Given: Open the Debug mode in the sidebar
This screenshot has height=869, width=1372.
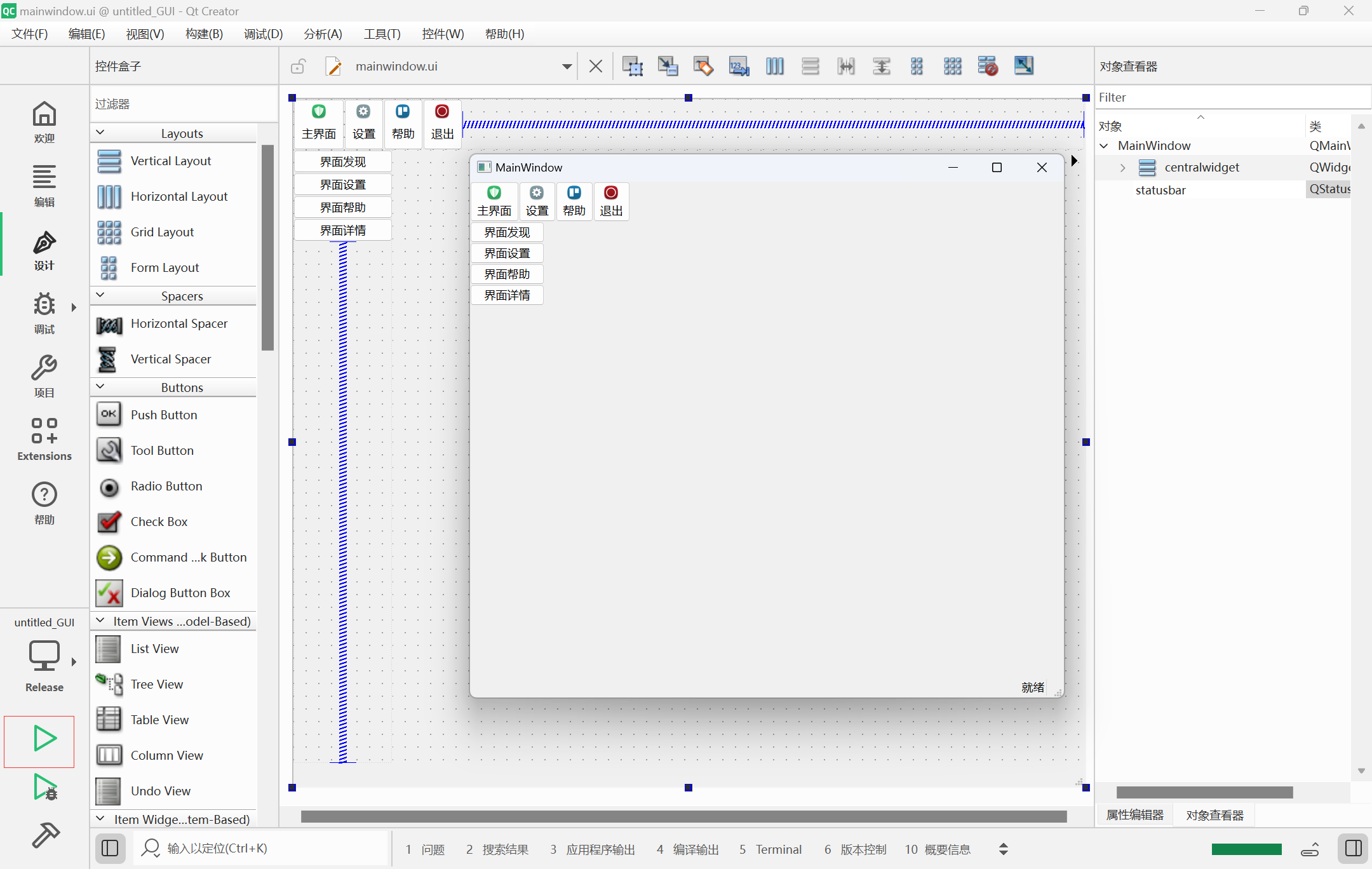Looking at the screenshot, I should pyautogui.click(x=44, y=313).
